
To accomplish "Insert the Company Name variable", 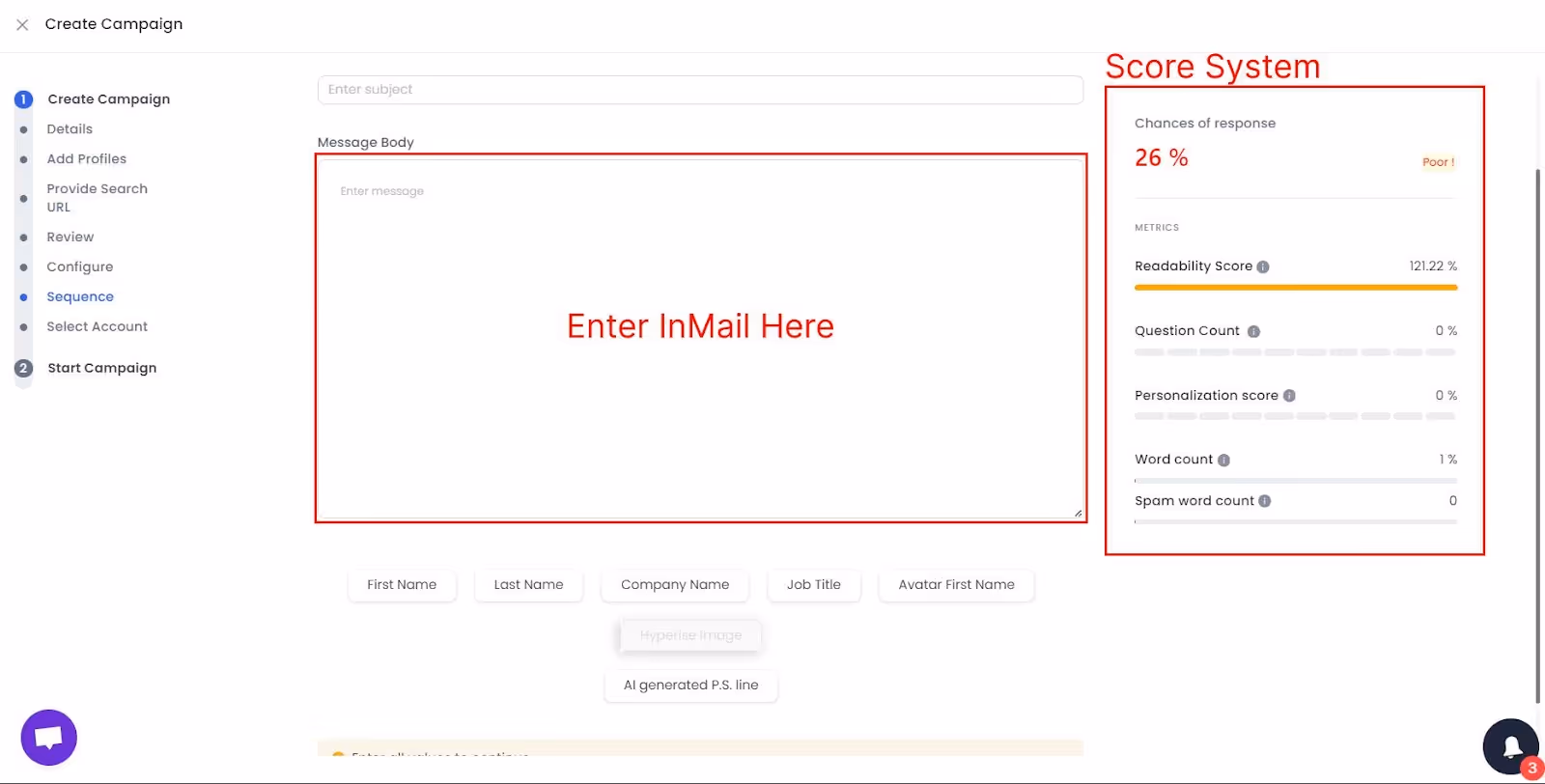I will tap(675, 585).
